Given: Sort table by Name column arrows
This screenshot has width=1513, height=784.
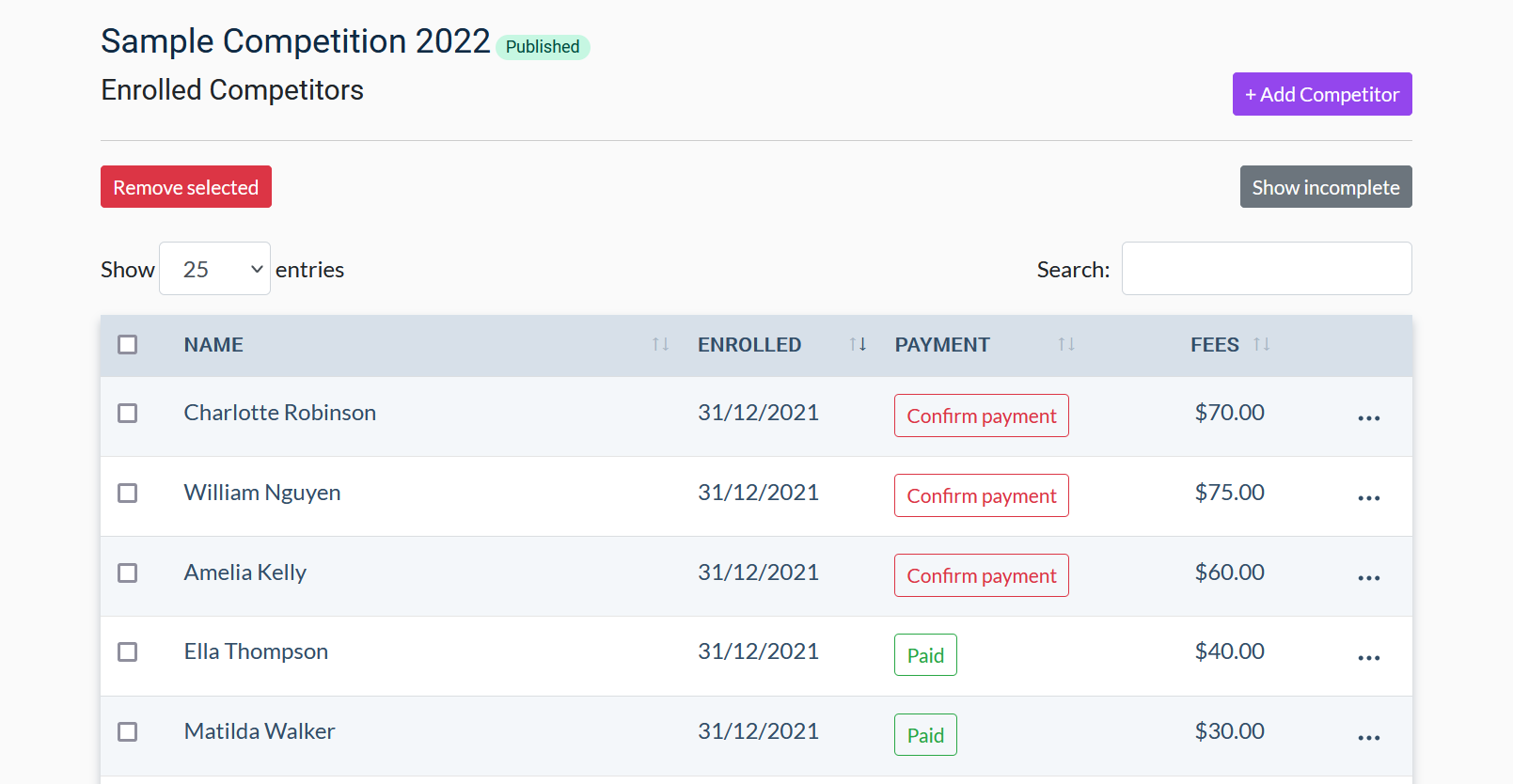Looking at the screenshot, I should click(660, 345).
